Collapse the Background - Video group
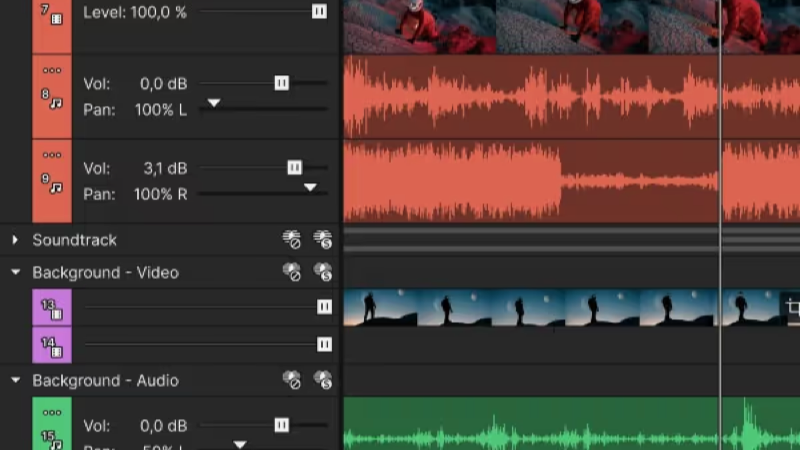800x450 pixels. 15,272
